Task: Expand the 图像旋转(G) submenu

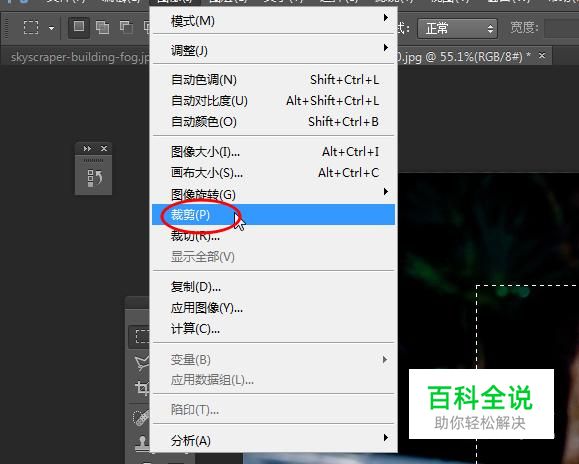Action: pyautogui.click(x=274, y=193)
